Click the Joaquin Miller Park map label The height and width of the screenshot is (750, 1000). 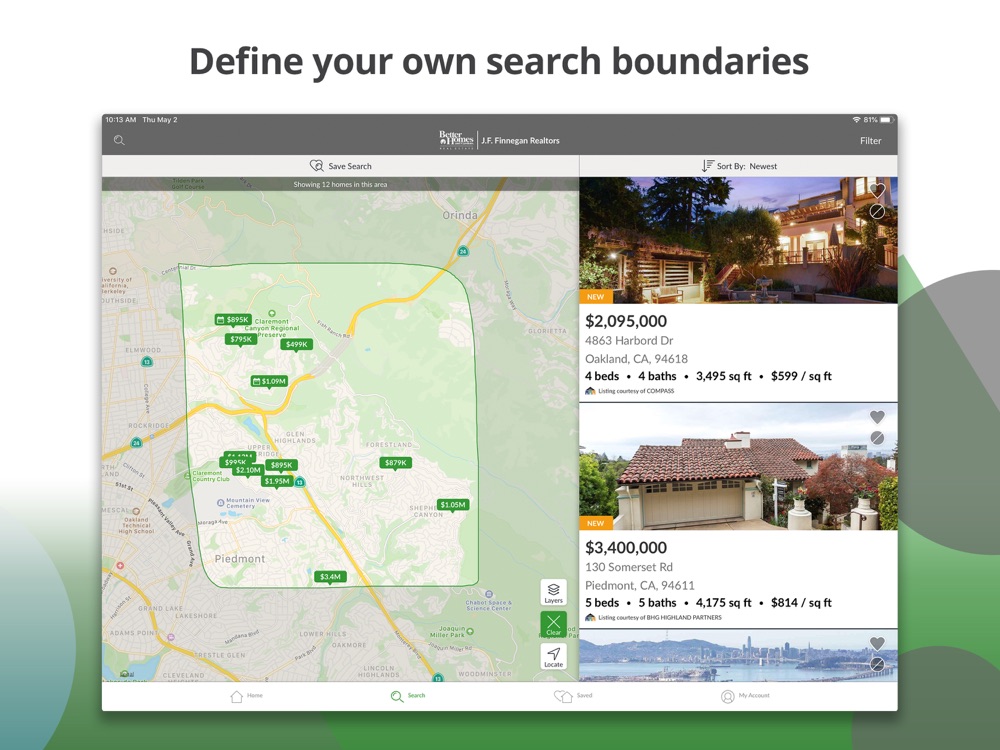tap(452, 631)
